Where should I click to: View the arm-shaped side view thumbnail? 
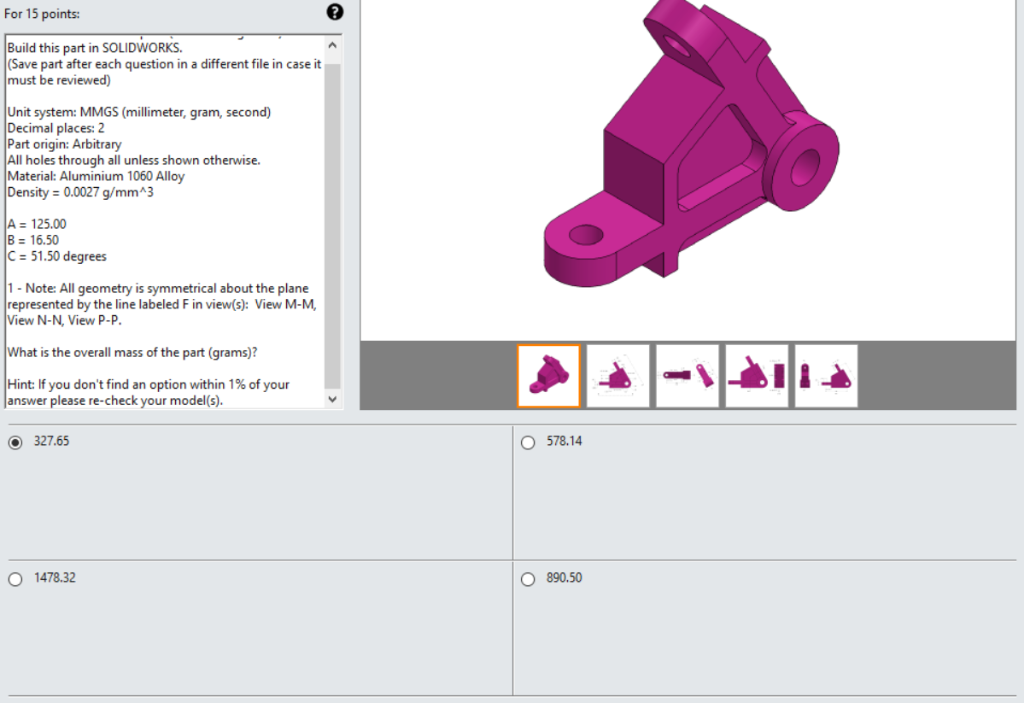pyautogui.click(x=687, y=375)
